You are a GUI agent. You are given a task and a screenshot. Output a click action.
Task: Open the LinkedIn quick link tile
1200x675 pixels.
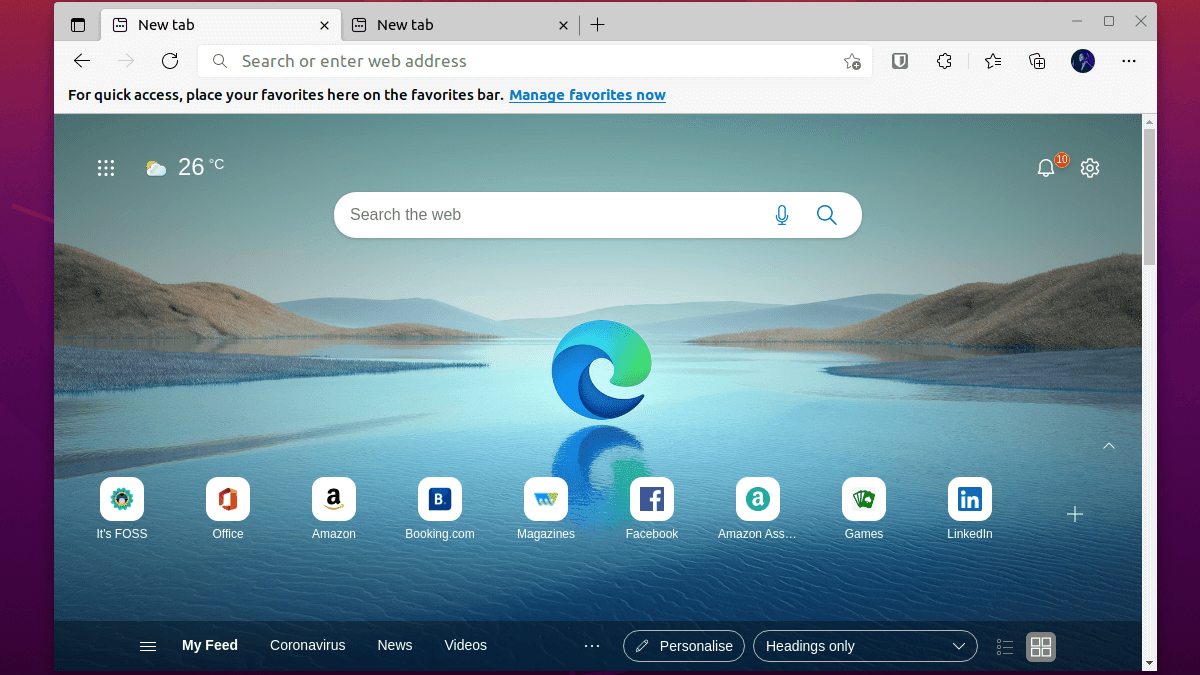[x=970, y=509]
